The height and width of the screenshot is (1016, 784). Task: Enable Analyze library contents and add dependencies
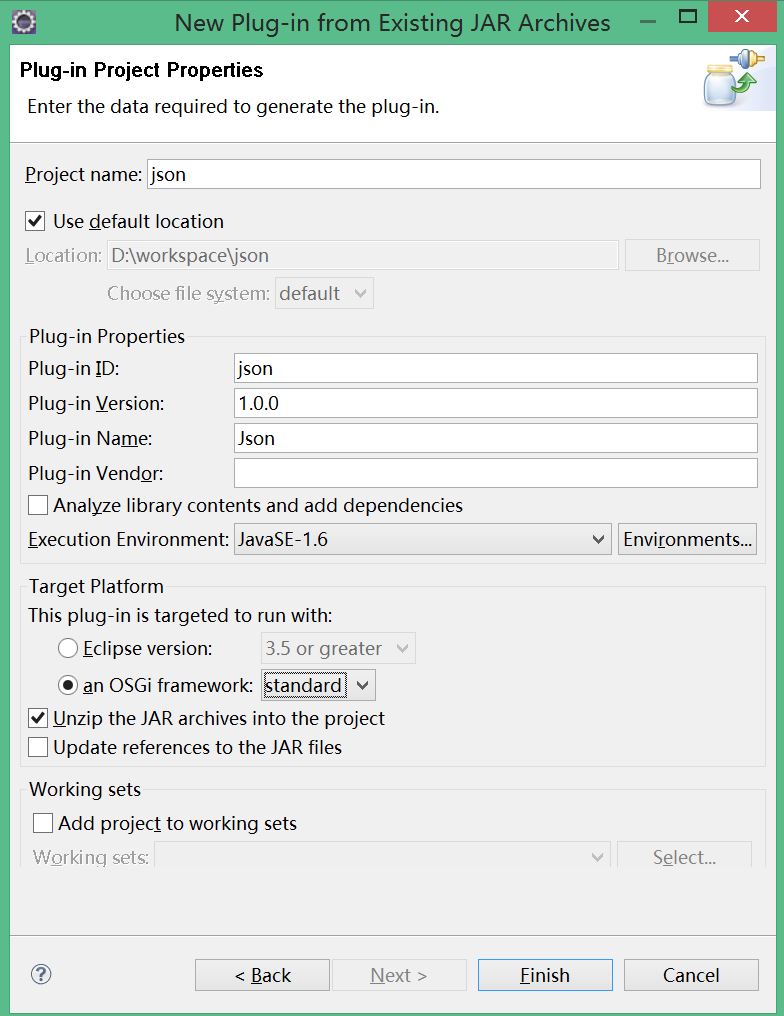tap(38, 505)
